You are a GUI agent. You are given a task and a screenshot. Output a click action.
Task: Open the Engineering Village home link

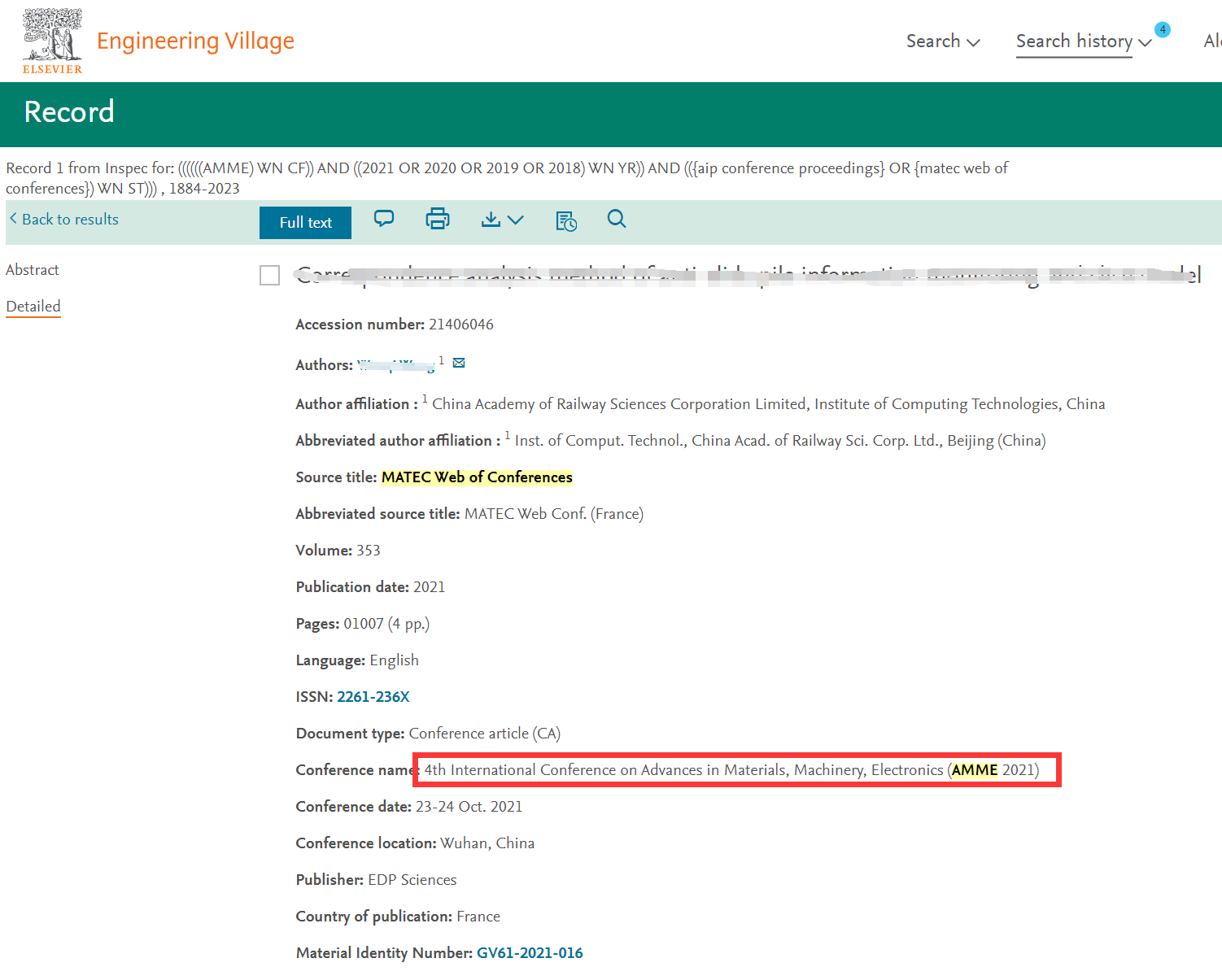tap(195, 41)
